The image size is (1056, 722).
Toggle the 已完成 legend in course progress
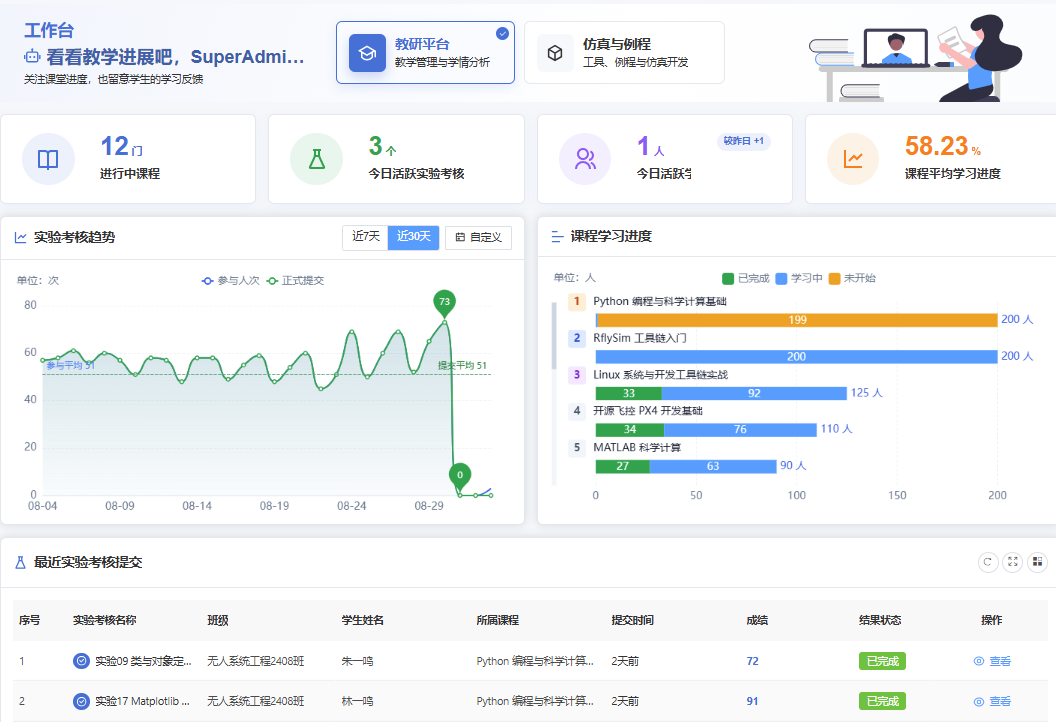point(746,278)
